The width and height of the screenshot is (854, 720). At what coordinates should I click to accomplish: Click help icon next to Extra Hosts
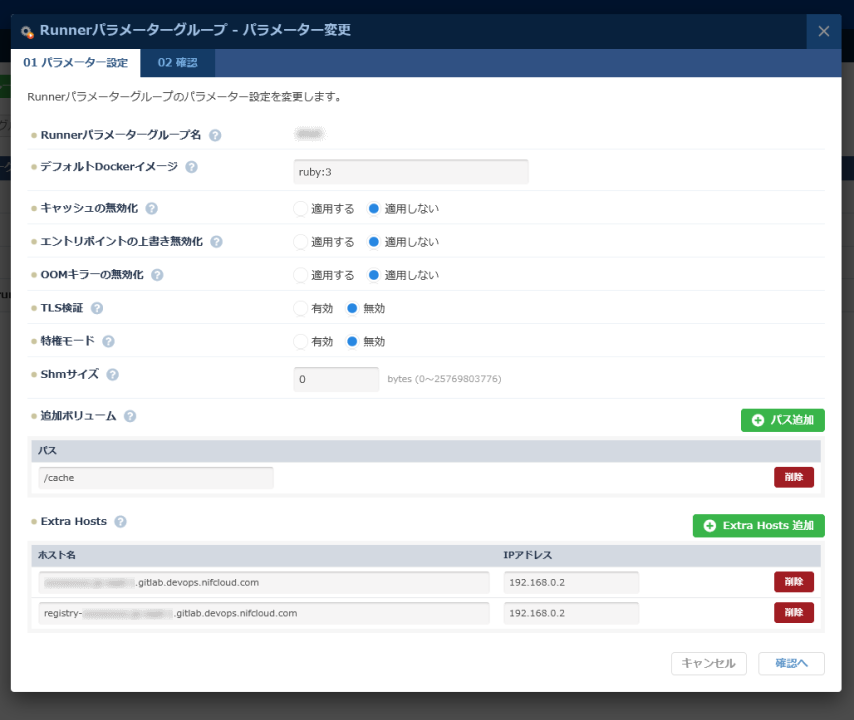(x=121, y=522)
